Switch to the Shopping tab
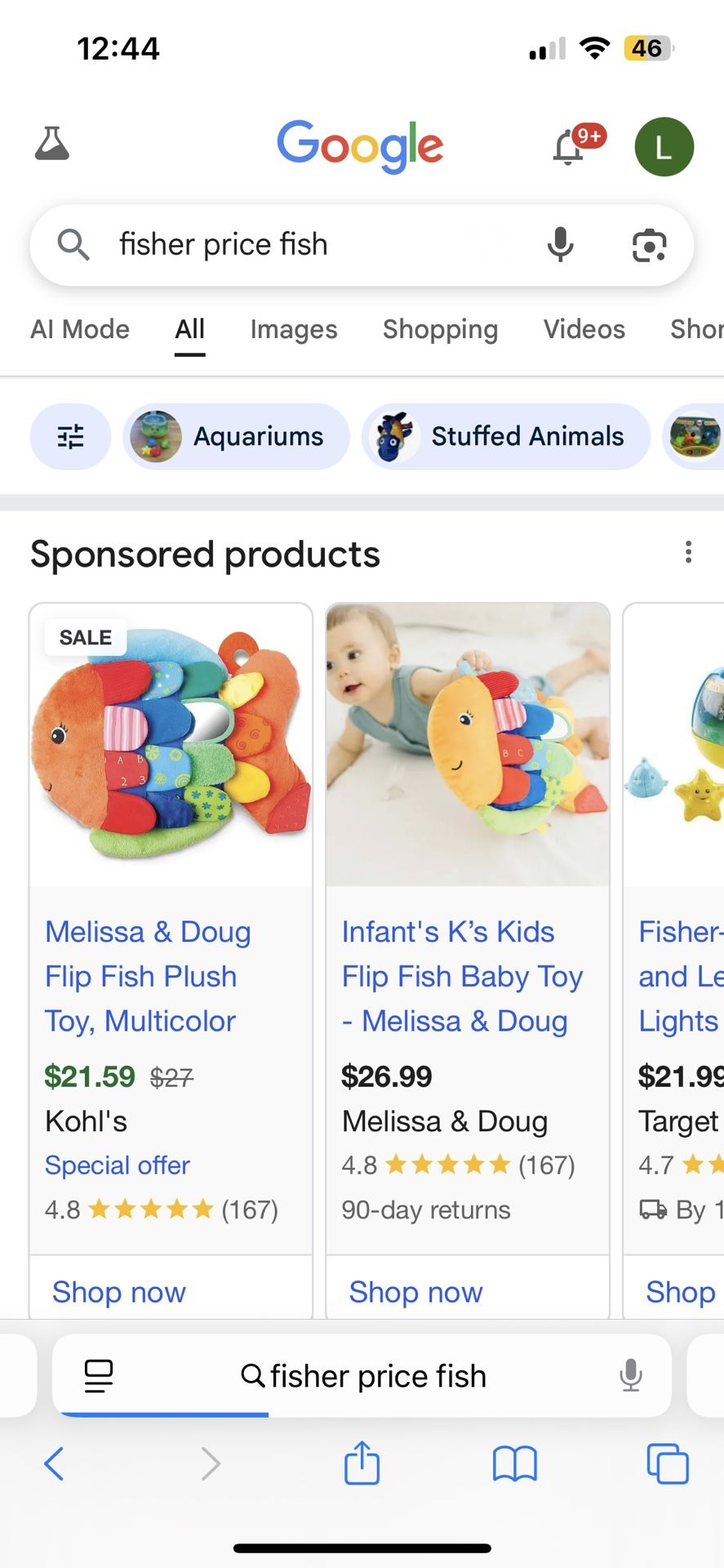 [440, 329]
